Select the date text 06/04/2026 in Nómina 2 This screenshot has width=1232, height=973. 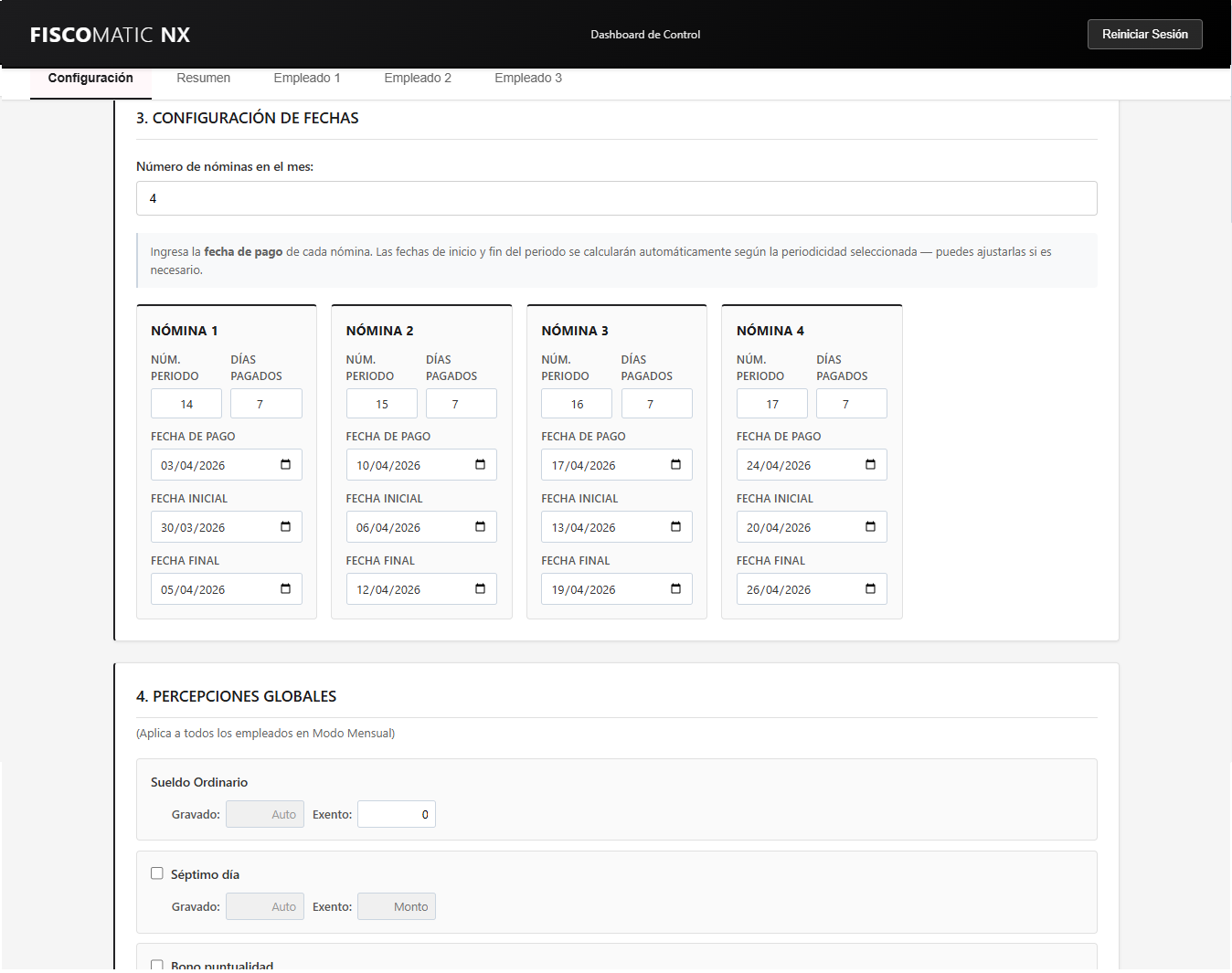pyautogui.click(x=388, y=527)
